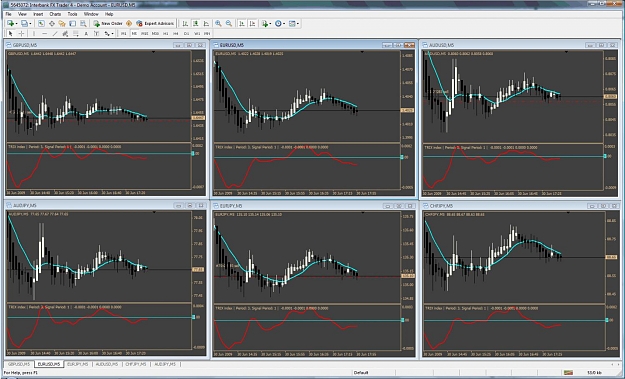Switch chart to Line Chart mode

click(x=206, y=24)
